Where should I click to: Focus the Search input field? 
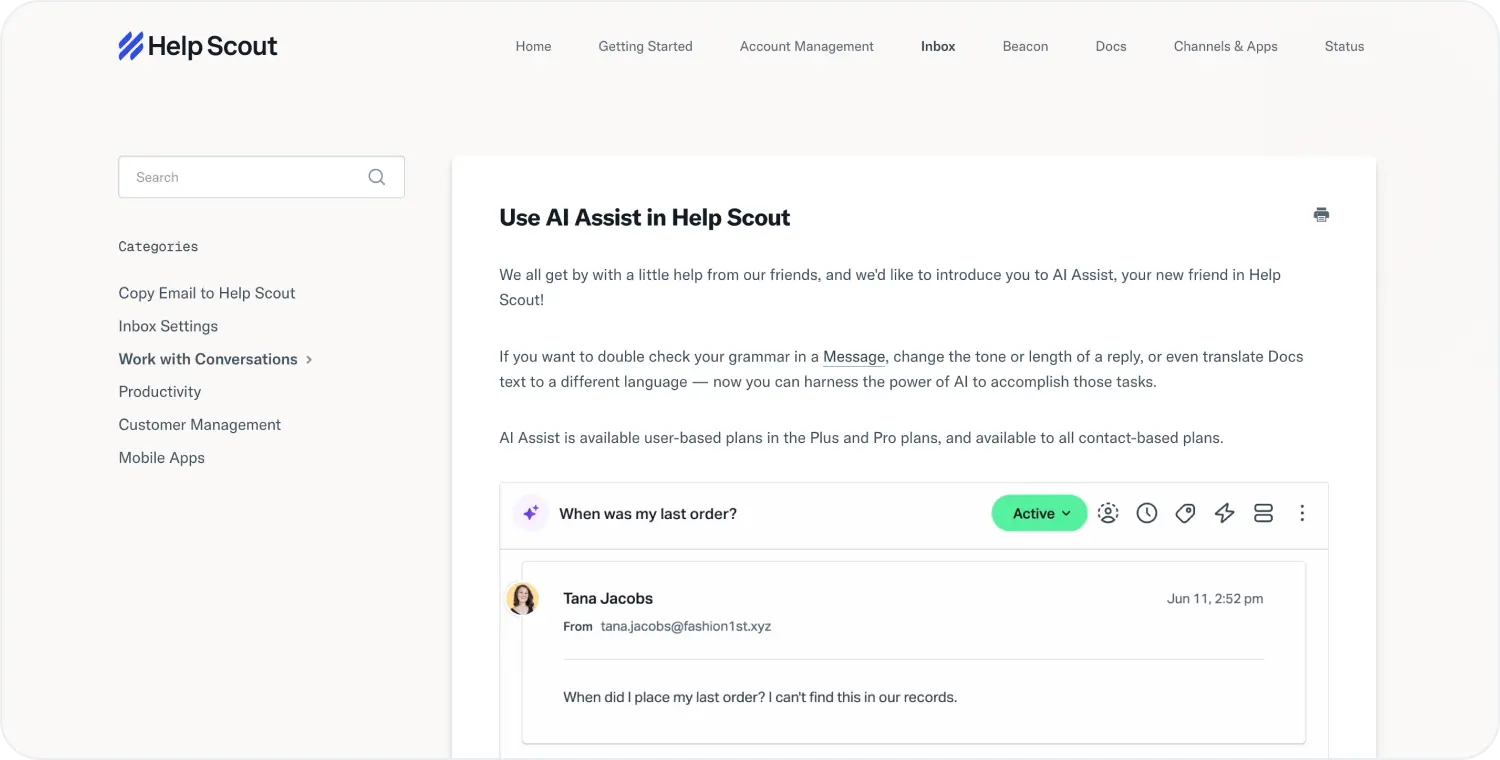261,177
